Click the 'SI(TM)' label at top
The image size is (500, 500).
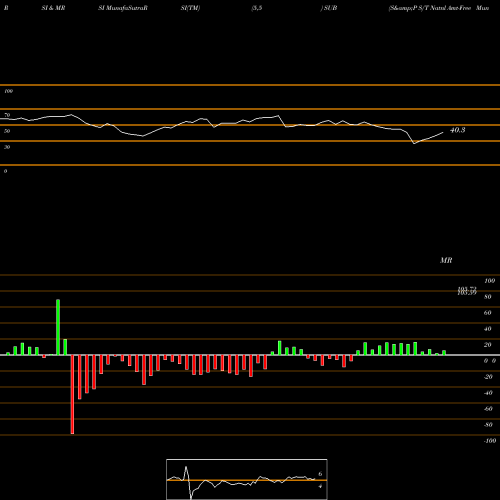[x=190, y=8]
